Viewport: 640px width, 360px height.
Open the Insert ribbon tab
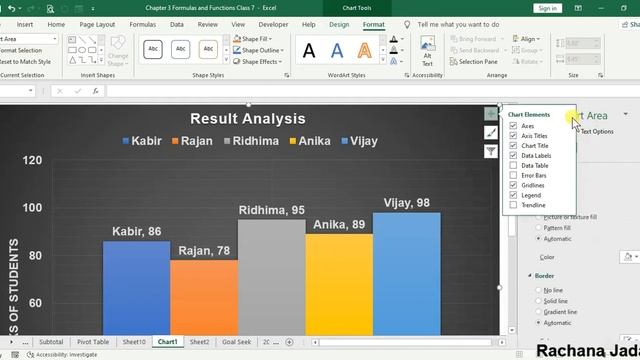point(25,24)
